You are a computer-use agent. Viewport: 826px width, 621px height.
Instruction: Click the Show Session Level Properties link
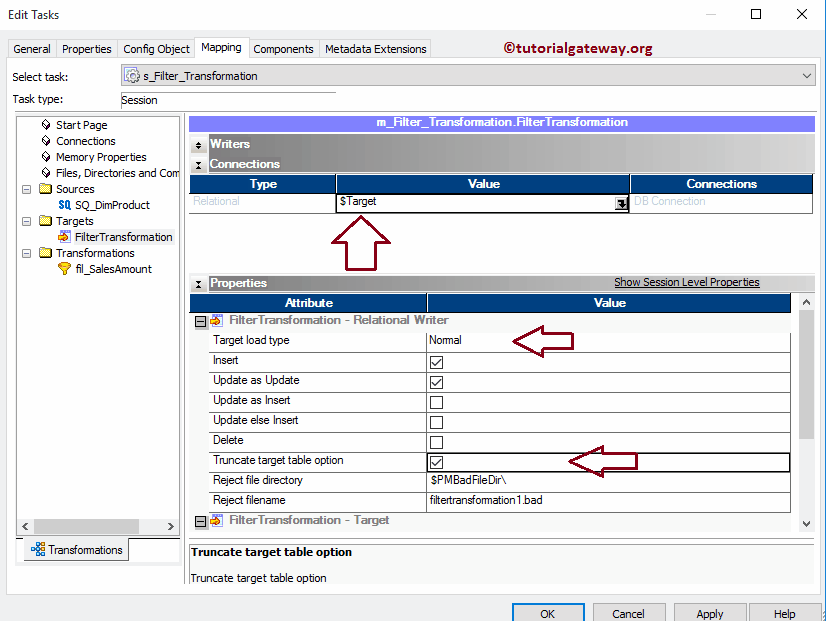(686, 282)
